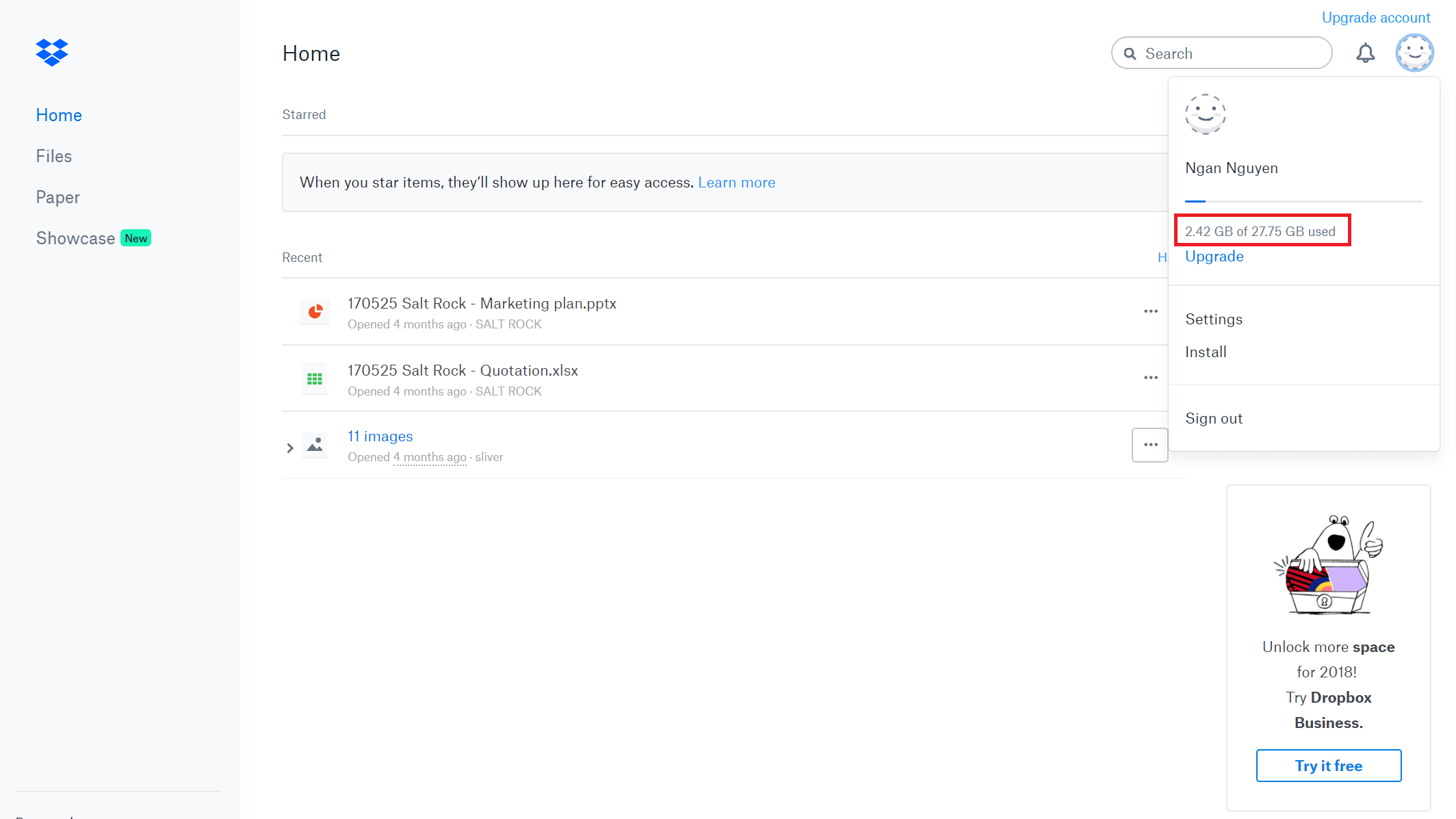This screenshot has height=819, width=1456.
Task: Click '2.42 GB of 27.75 GB used' text
Action: coord(1260,231)
